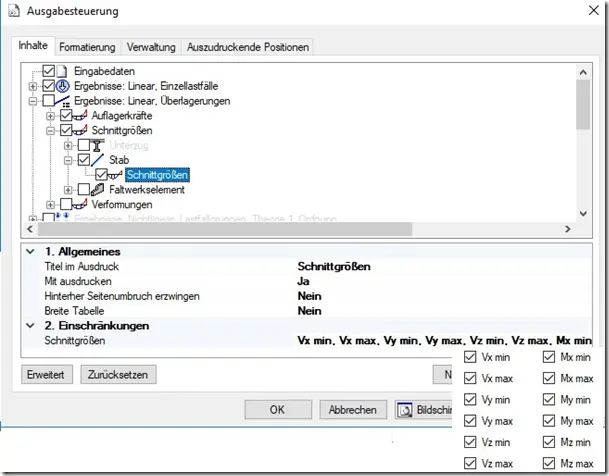Click the Mit ausdrucken value Ja
Image resolution: width=609 pixels, height=476 pixels.
(x=303, y=281)
